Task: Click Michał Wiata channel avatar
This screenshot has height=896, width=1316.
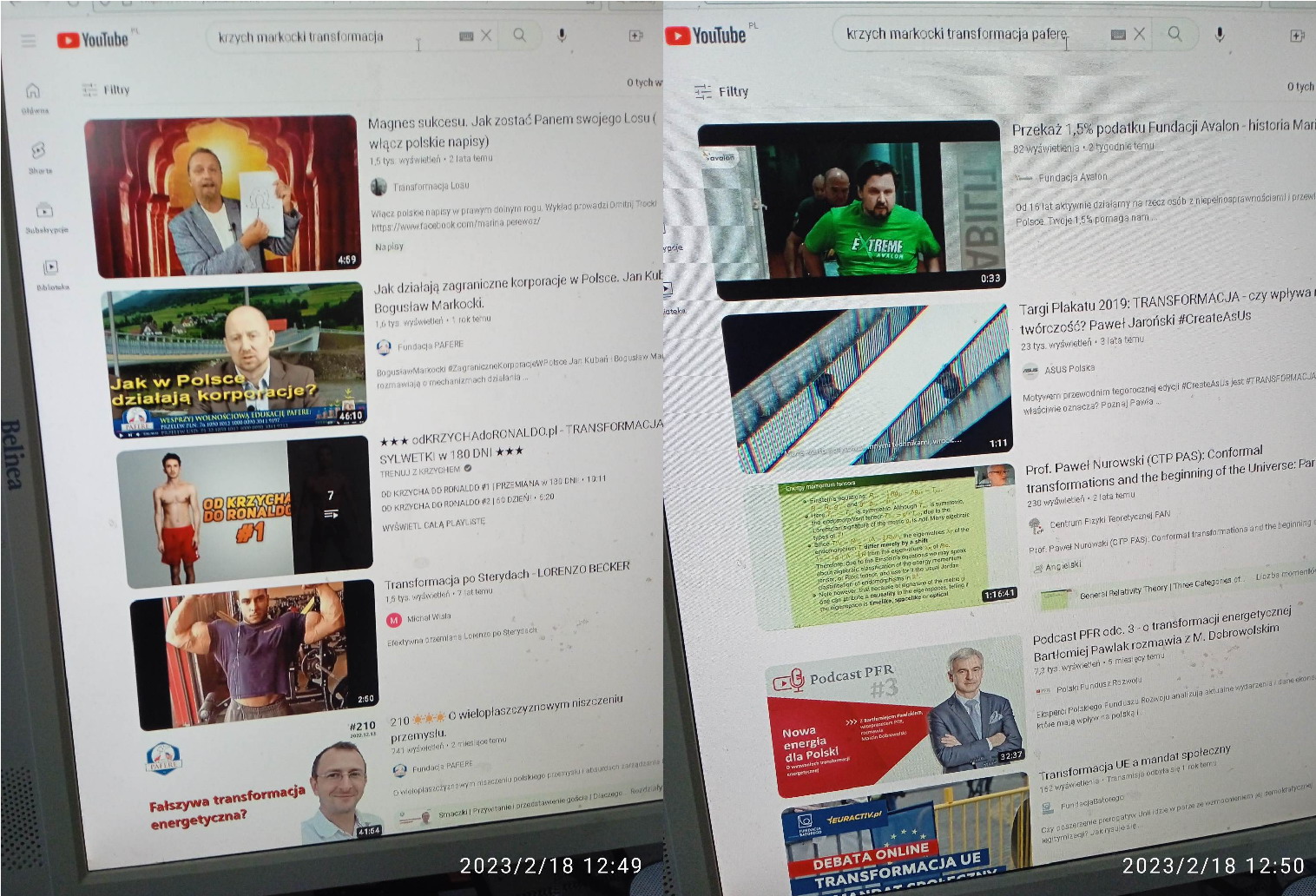Action: point(393,620)
